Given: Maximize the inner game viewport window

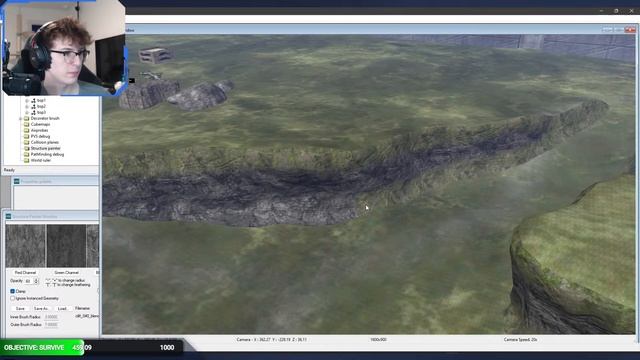Looking at the screenshot, I should 619,30.
